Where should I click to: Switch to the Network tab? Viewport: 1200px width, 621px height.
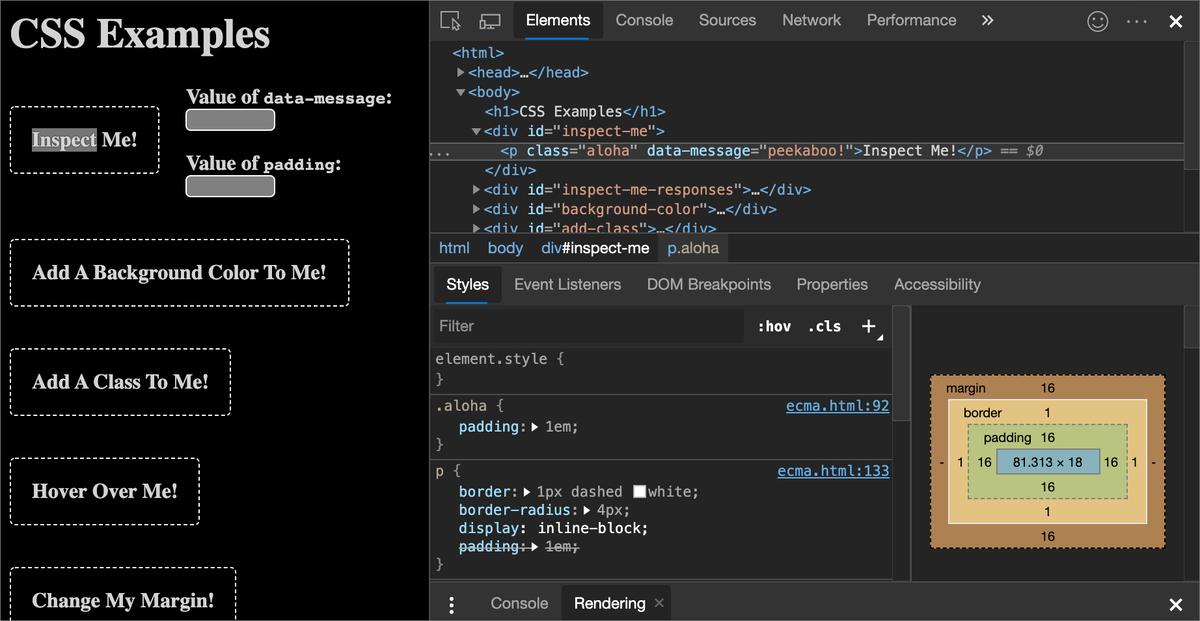[811, 20]
